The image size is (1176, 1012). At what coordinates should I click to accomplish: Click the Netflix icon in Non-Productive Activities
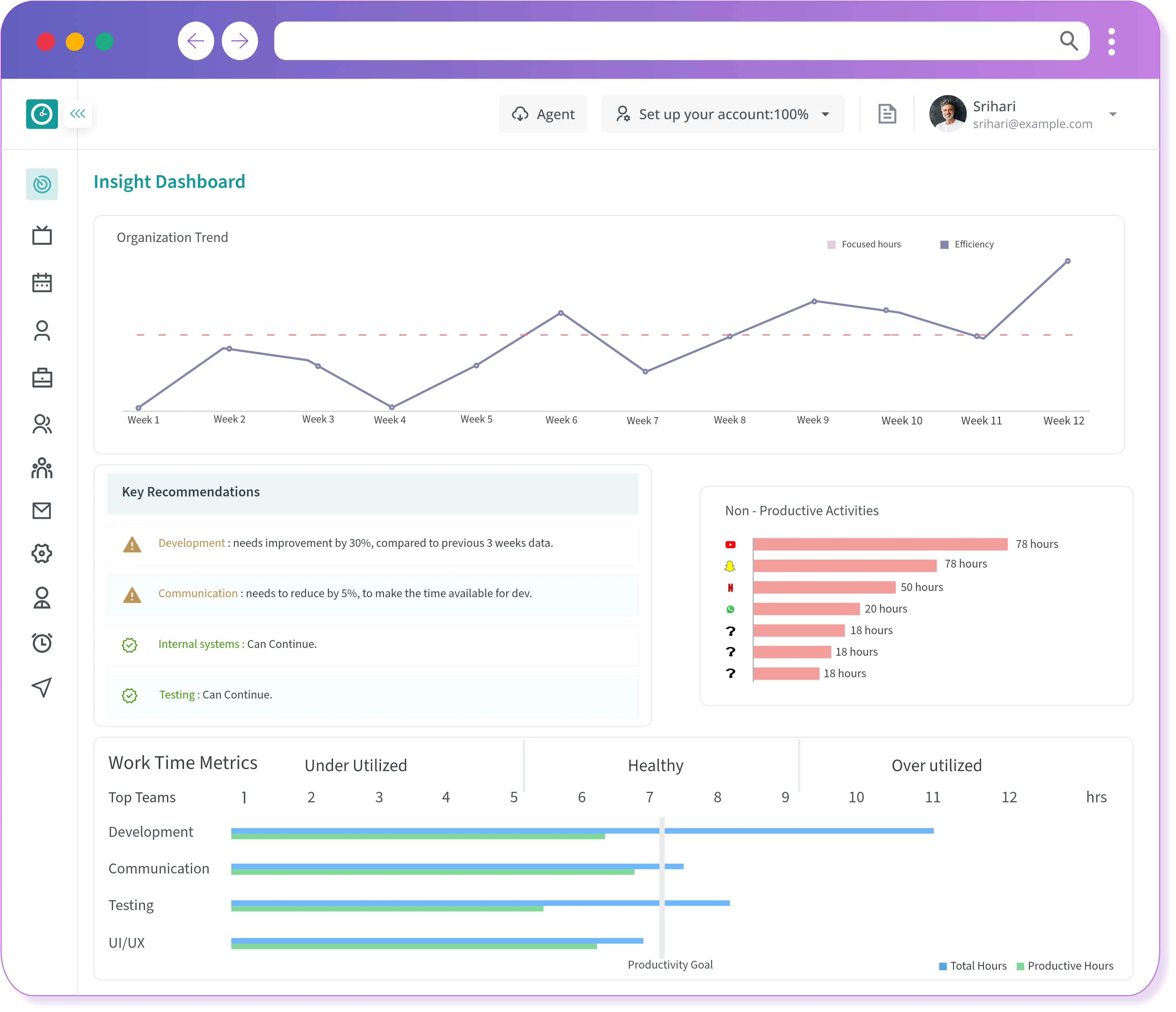tap(730, 588)
